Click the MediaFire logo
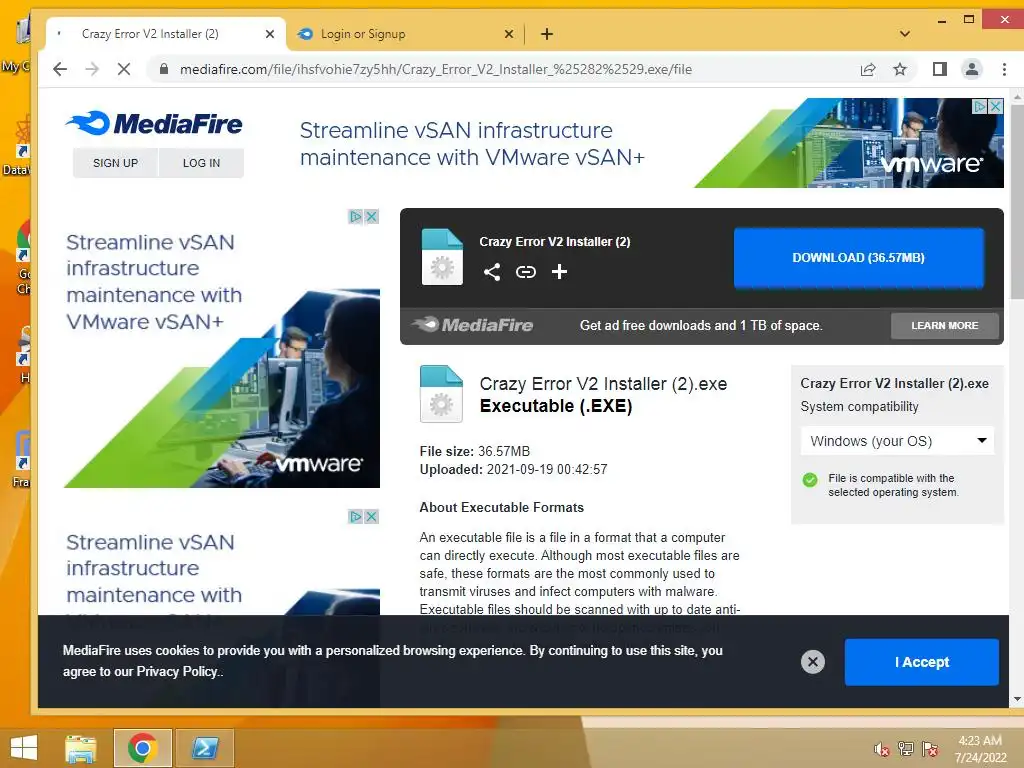 coord(154,123)
